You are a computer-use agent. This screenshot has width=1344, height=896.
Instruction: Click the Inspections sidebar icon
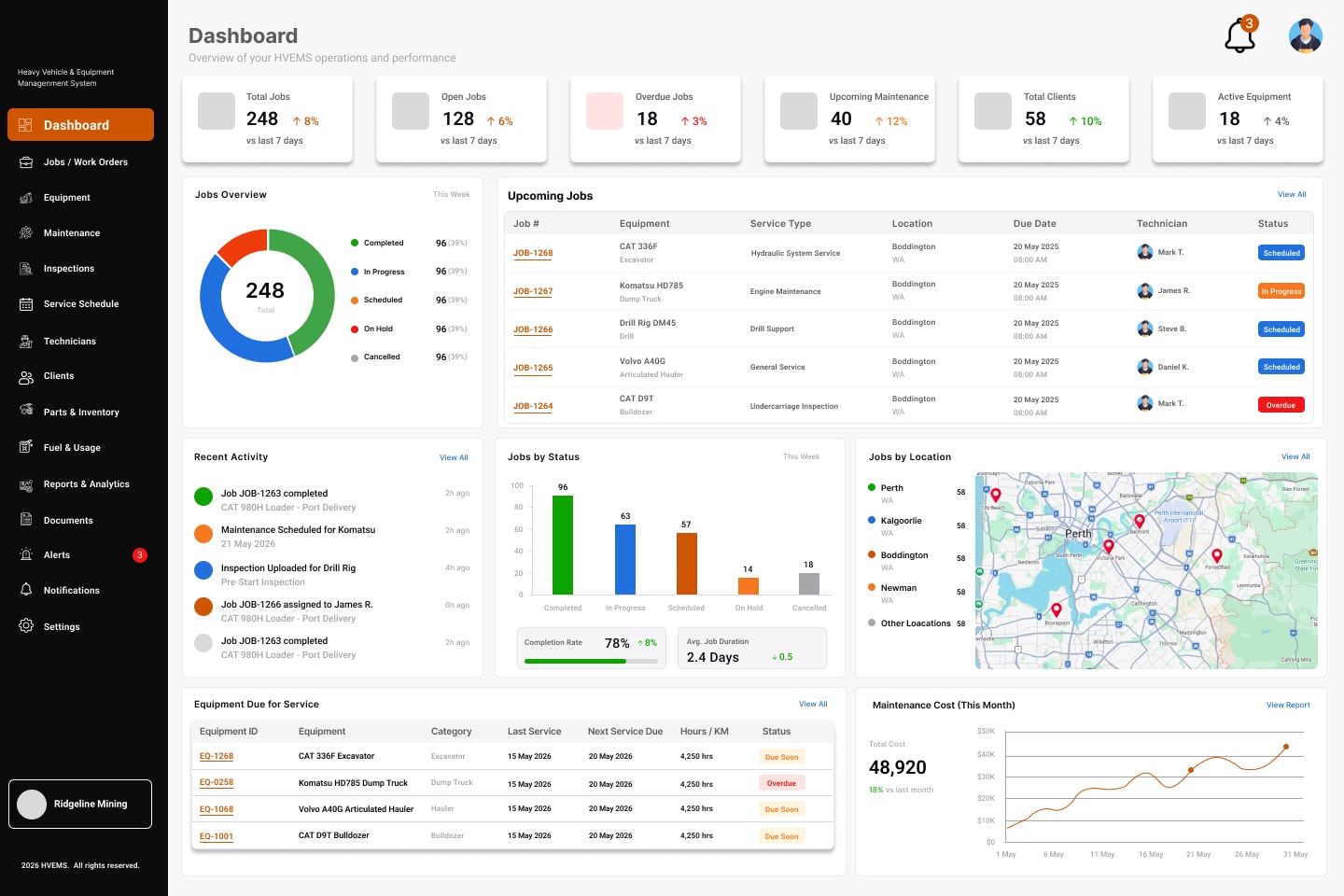coord(26,269)
